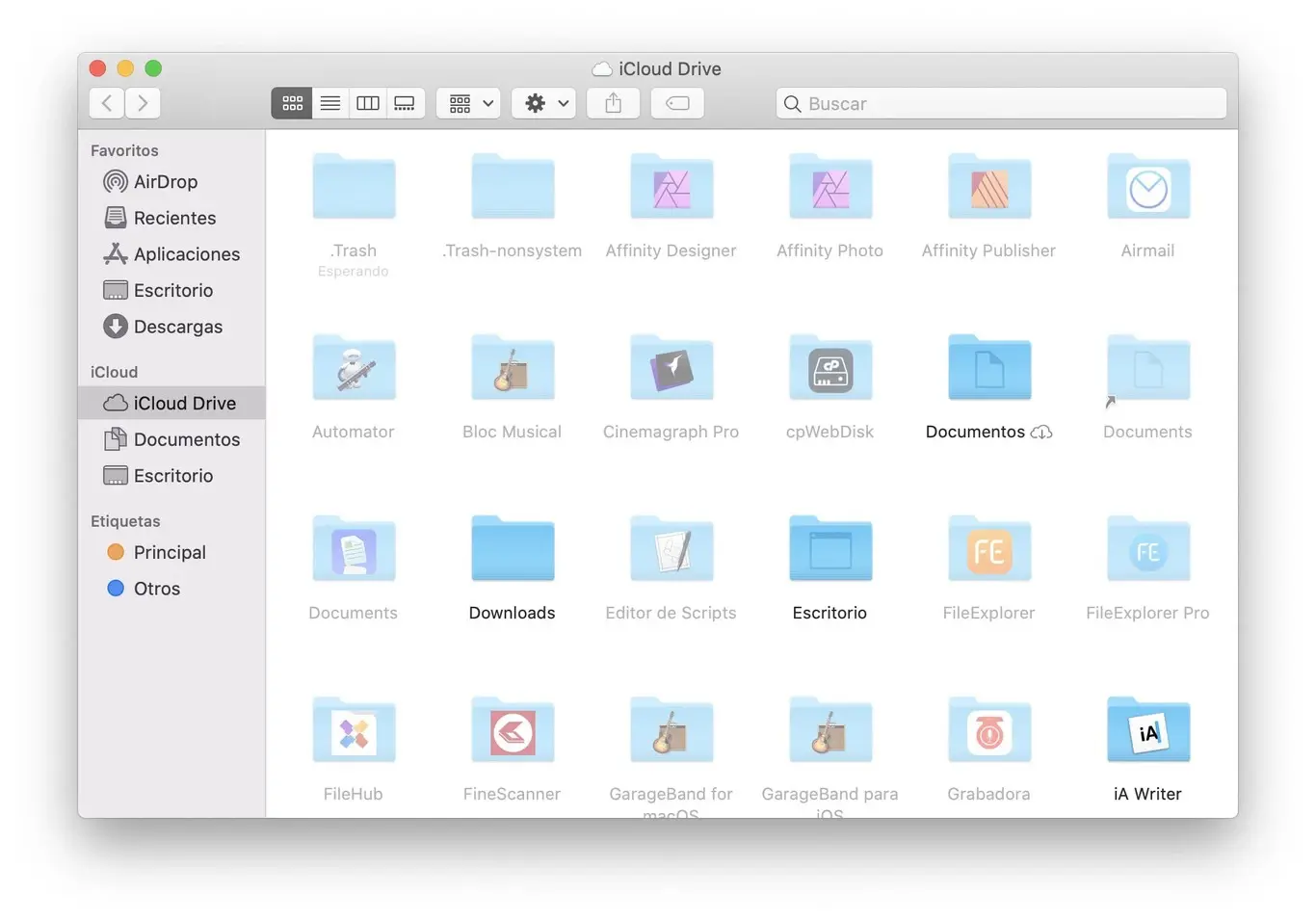Select the Editor de Scripts folder
Image resolution: width=1316 pixels, height=921 pixels.
coord(671,549)
